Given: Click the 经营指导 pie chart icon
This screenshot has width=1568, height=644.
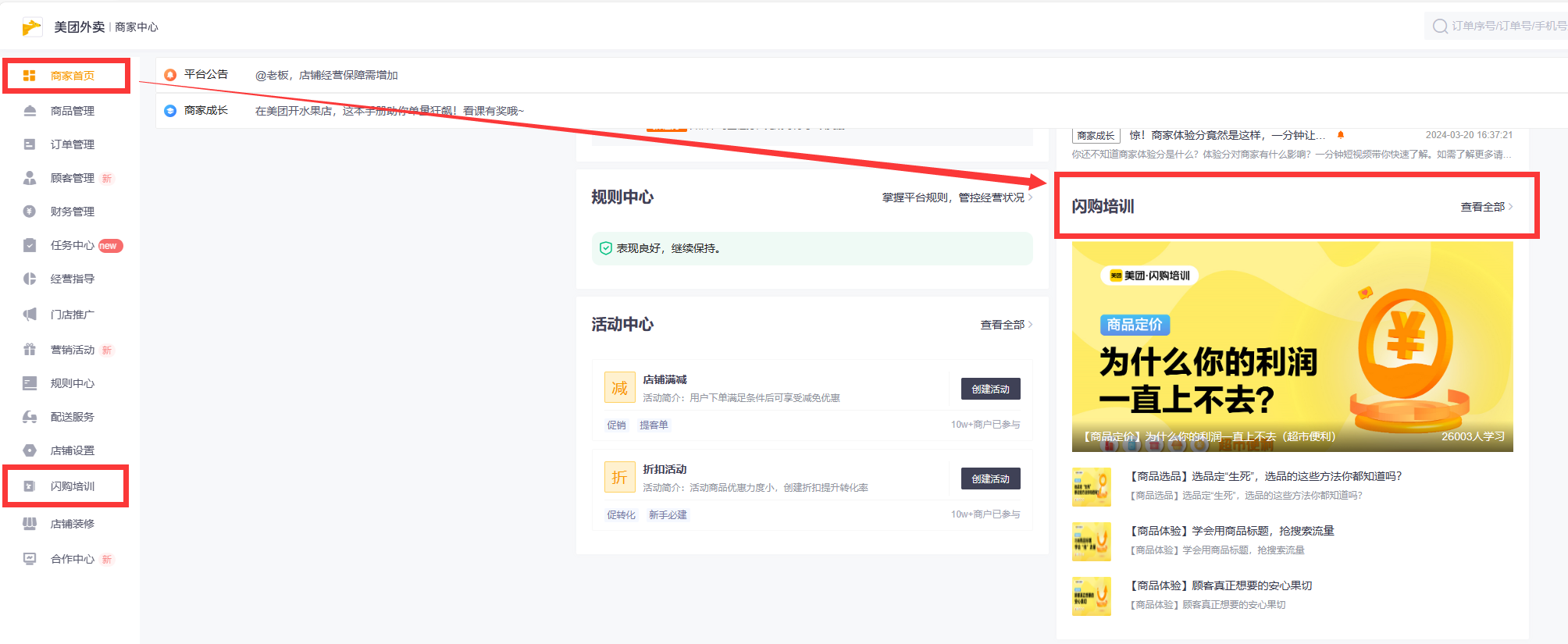Looking at the screenshot, I should point(30,279).
